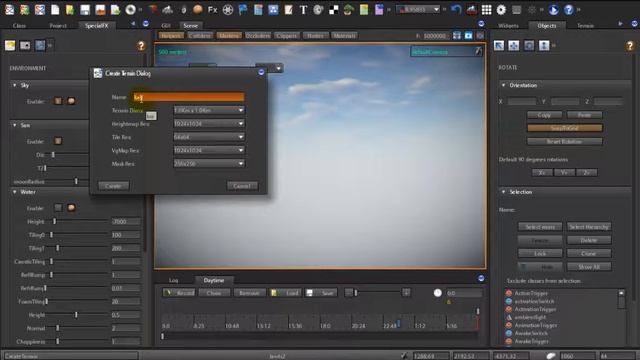
Task: Click the purple document icon in toolbar
Action: 379,9
